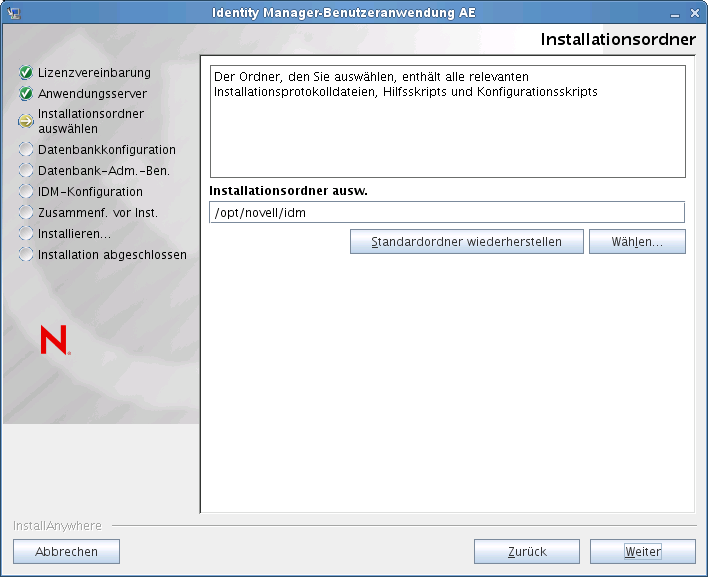The width and height of the screenshot is (708, 577).
Task: Click the Installationsordner page heading
Action: pos(618,39)
